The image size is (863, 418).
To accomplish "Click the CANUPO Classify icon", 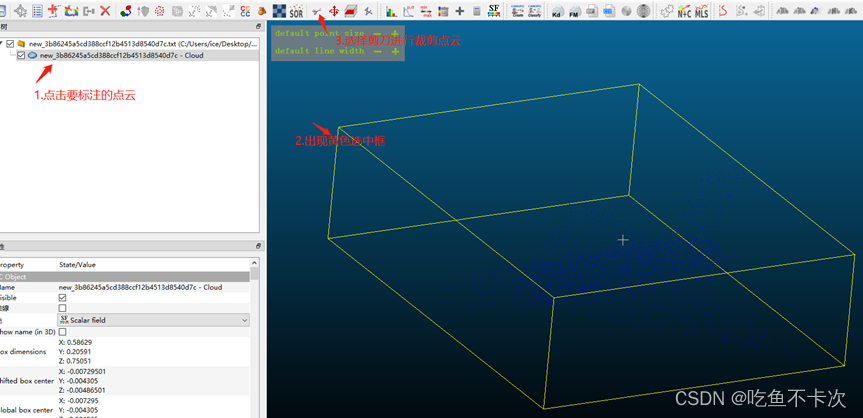I will tap(534, 10).
